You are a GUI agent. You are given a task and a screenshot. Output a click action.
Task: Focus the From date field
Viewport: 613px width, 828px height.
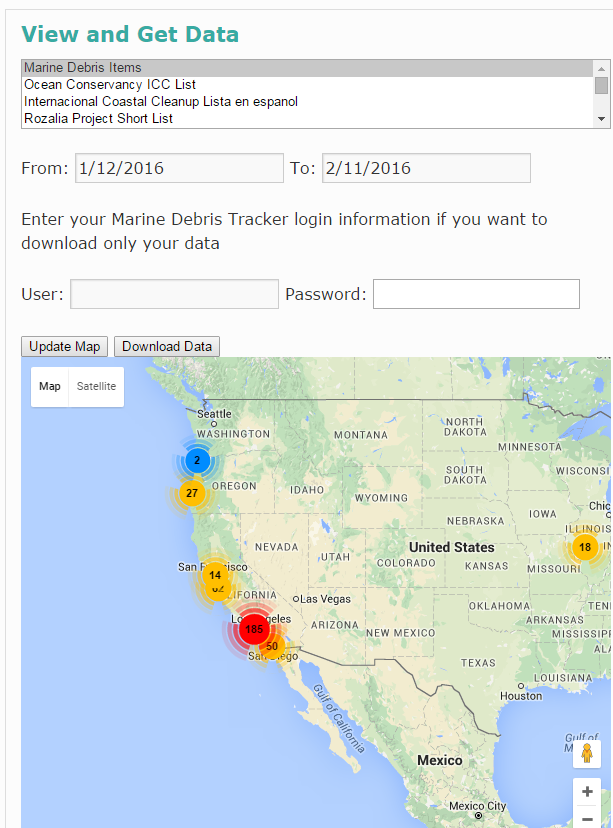[x=180, y=168]
